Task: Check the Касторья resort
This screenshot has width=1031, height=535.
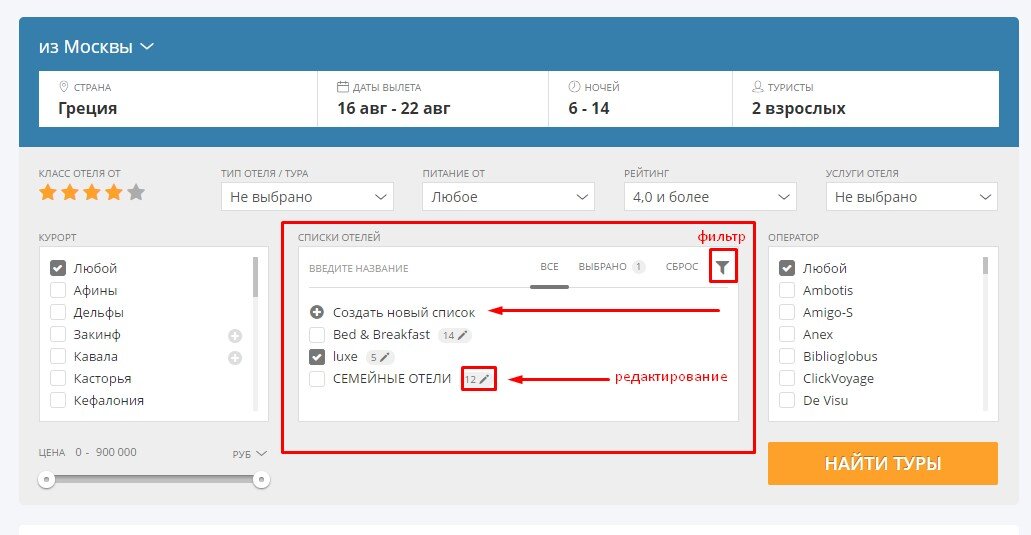Action: pyautogui.click(x=58, y=378)
